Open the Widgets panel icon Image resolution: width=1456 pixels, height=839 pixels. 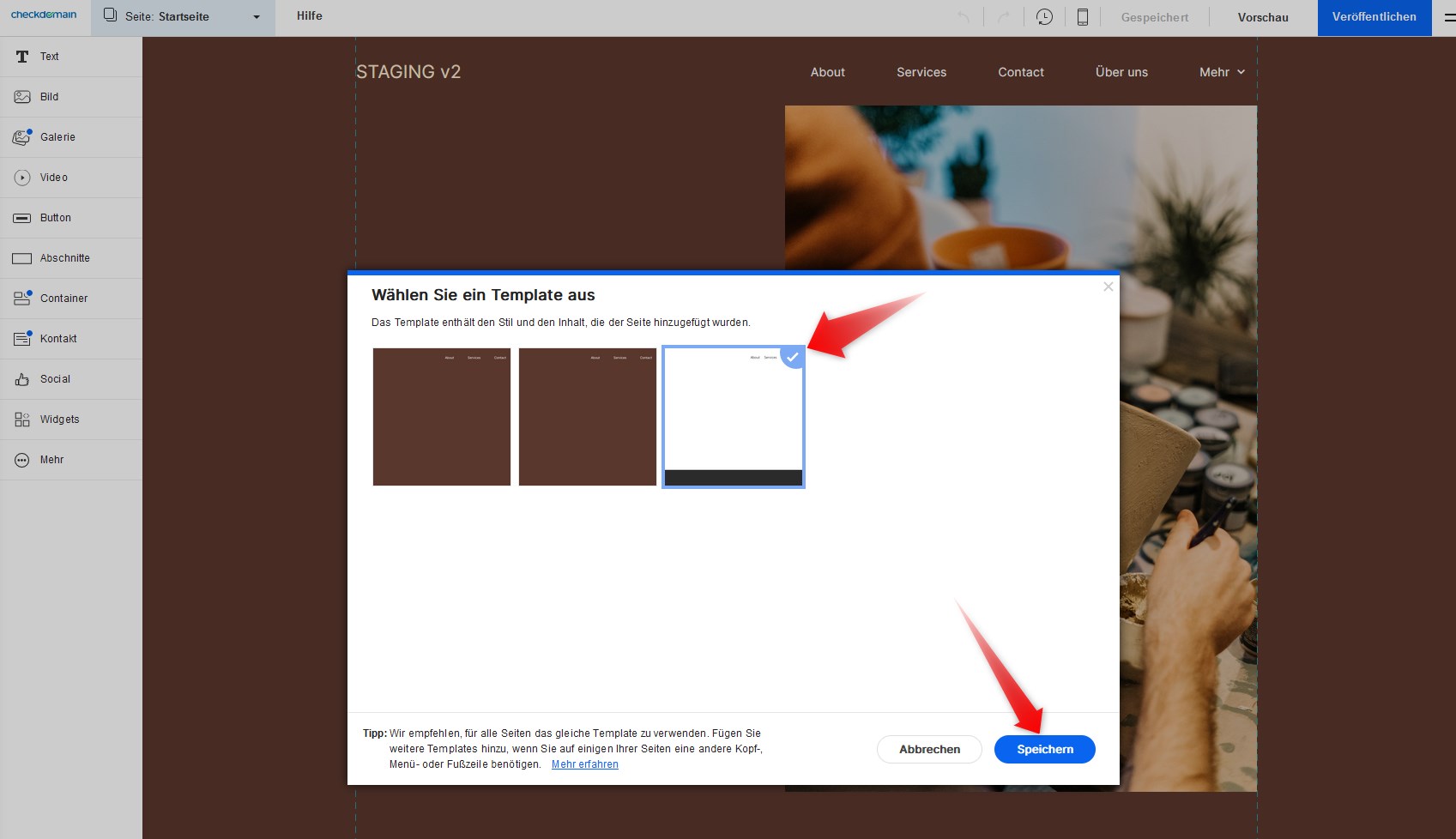click(x=22, y=419)
